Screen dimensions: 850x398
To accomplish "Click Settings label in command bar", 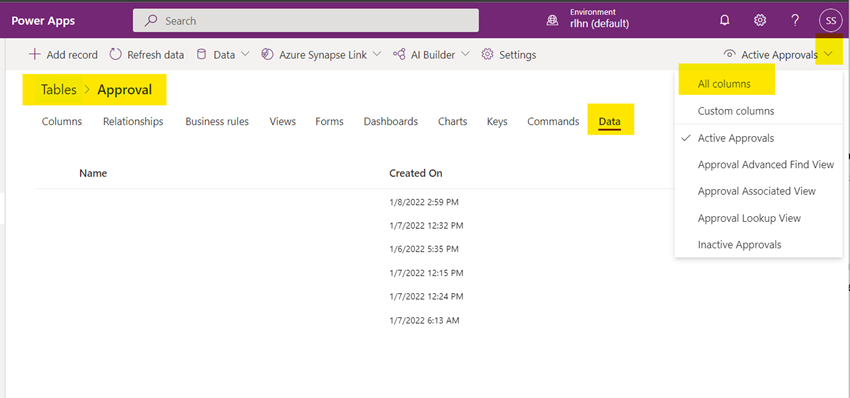I will point(518,55).
